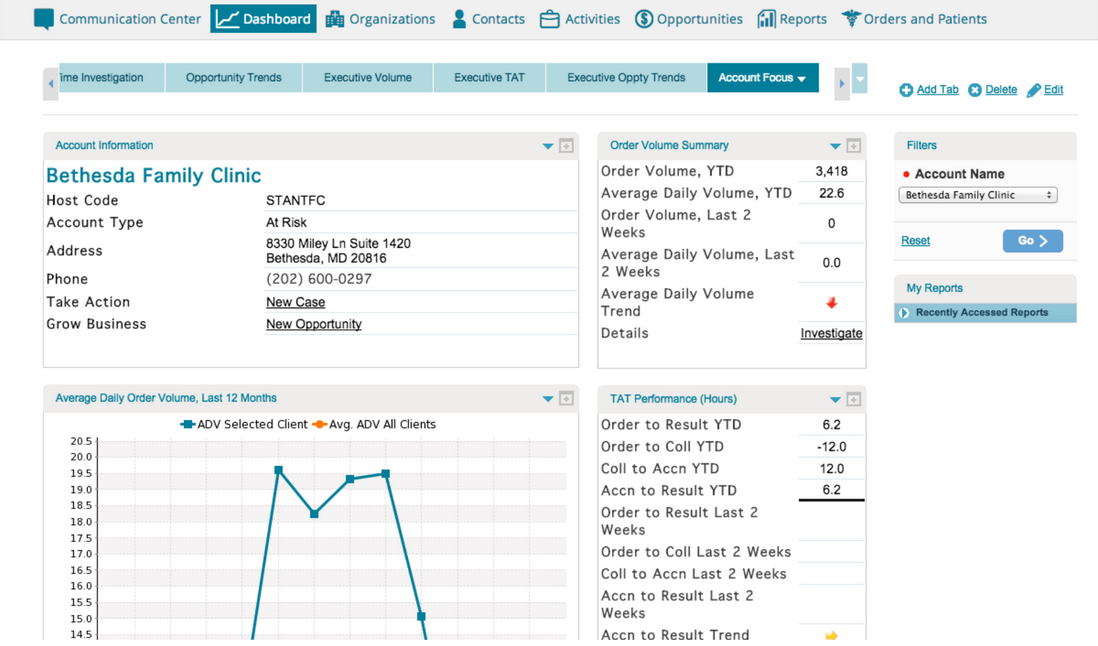Click the Organizations building icon

(335, 19)
